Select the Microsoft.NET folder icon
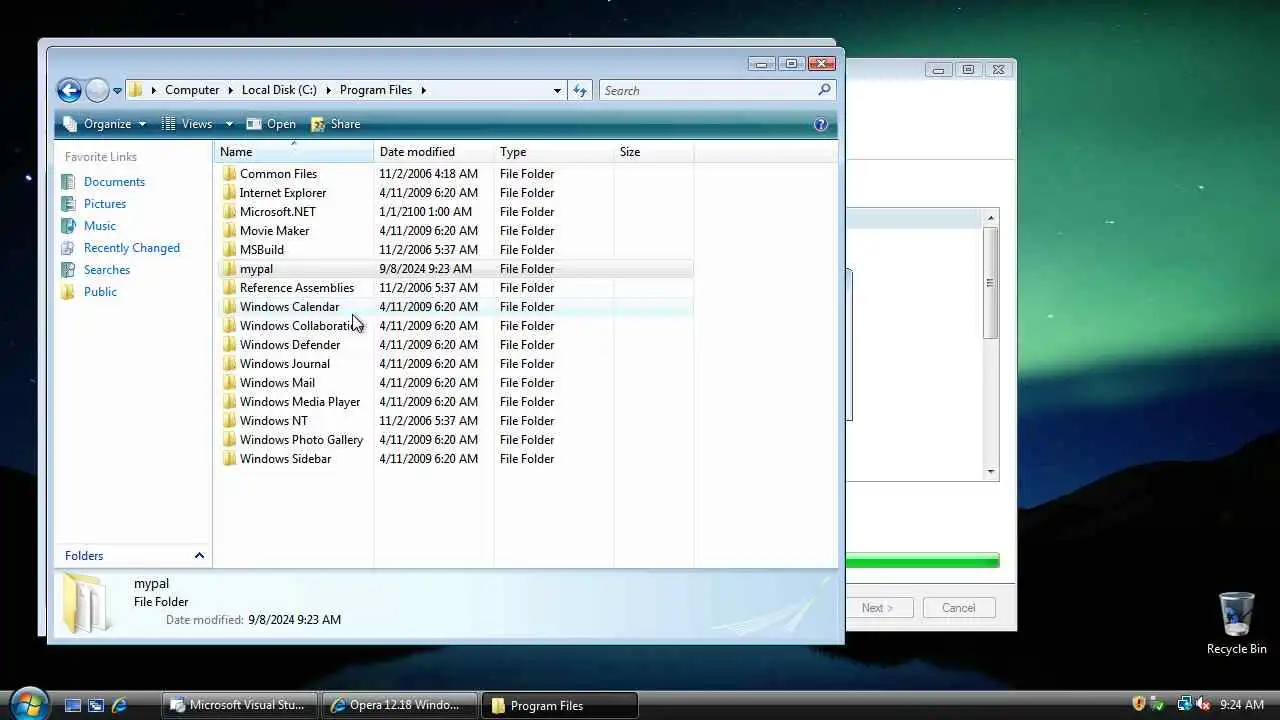The width and height of the screenshot is (1280, 720). tap(229, 212)
